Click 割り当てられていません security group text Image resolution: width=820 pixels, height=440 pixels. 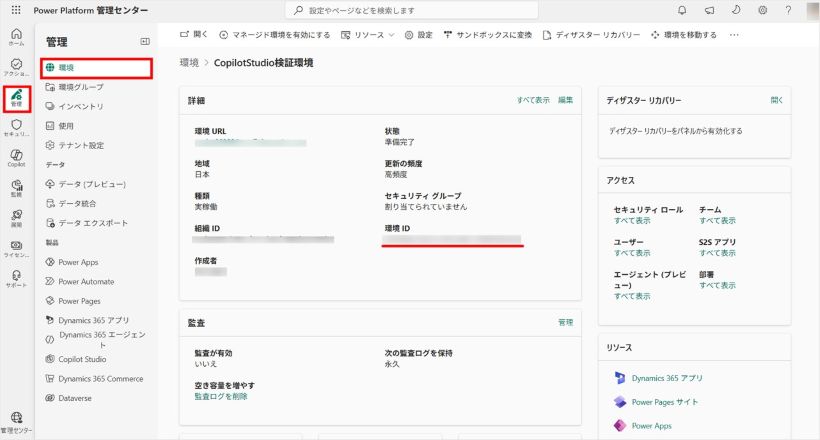[426, 207]
